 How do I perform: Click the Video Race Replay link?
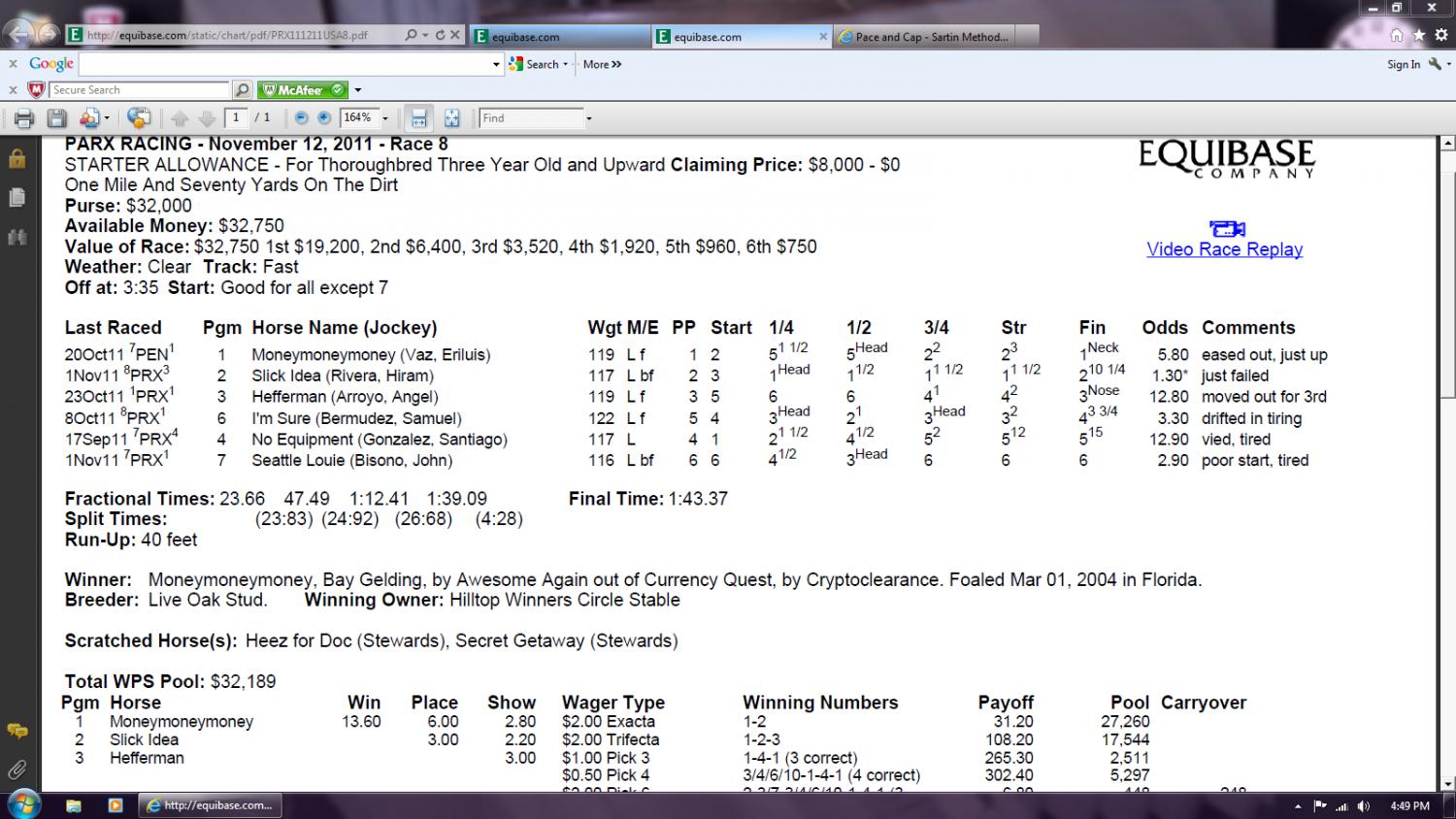1224,249
